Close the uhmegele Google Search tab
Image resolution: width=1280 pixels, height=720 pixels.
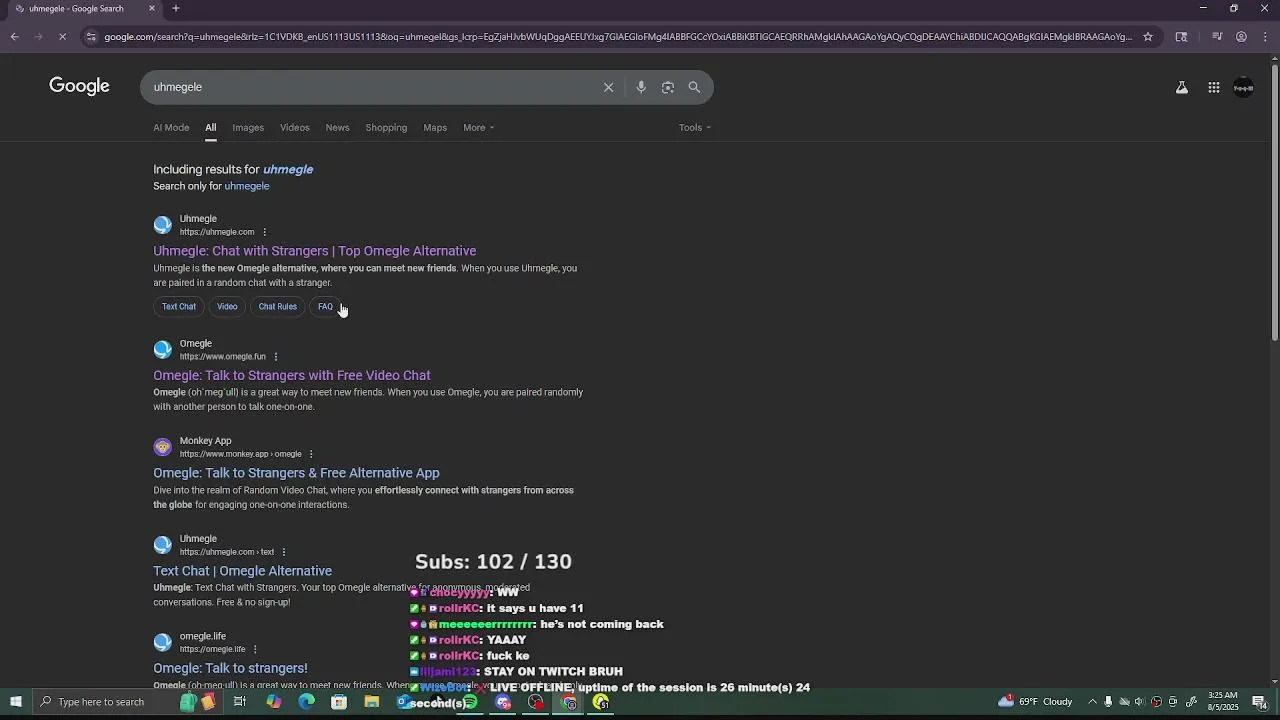click(x=152, y=9)
